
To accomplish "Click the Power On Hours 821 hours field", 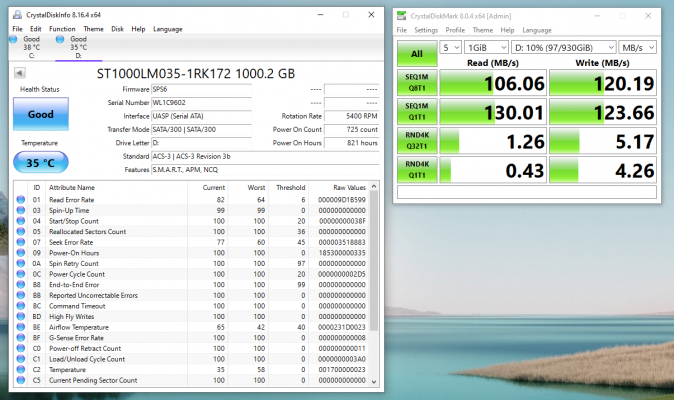I will 352,143.
